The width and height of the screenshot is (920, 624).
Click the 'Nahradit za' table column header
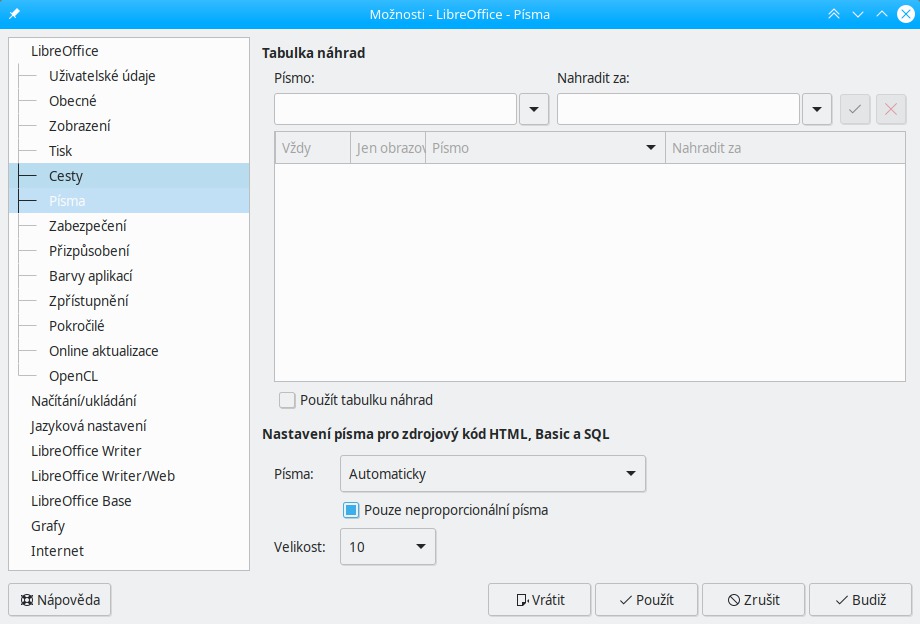785,148
